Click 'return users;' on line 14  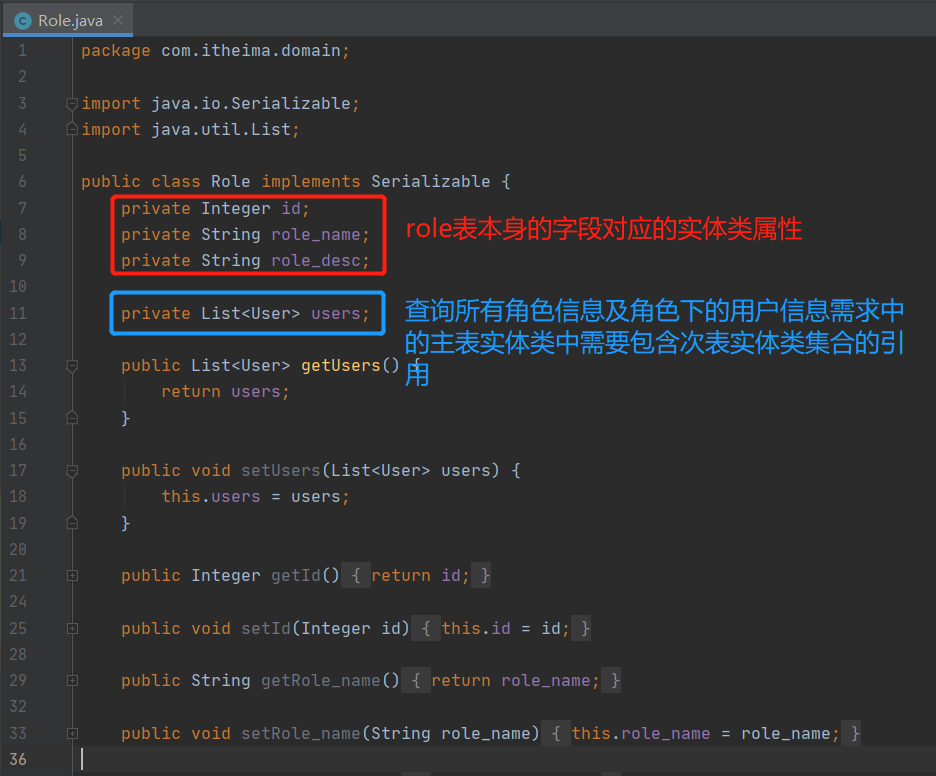pos(226,392)
